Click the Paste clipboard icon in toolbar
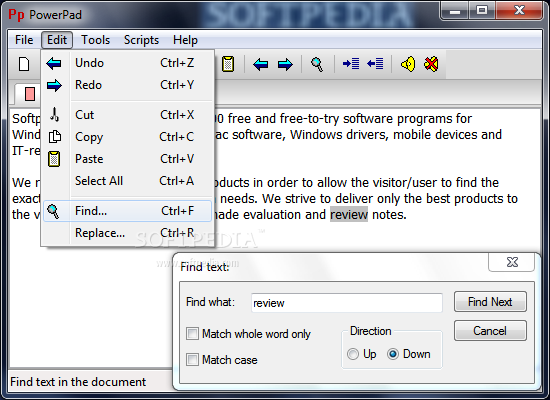The height and width of the screenshot is (400, 550). [228, 64]
